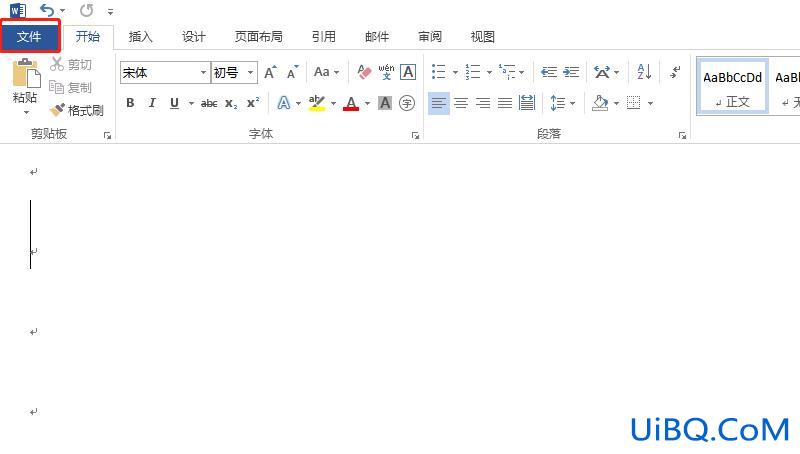This screenshot has height=454, width=800.
Task: Click the Redo icon in quick access toolbar
Action: [x=87, y=10]
